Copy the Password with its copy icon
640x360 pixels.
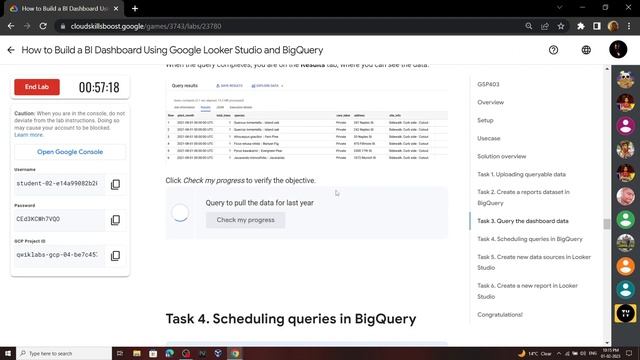(x=116, y=220)
